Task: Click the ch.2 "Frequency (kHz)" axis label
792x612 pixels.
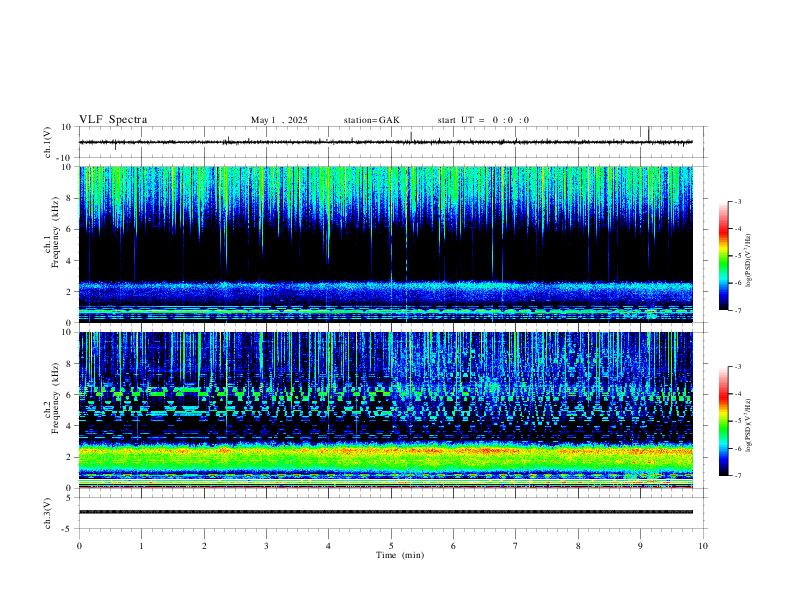Action: [x=55, y=397]
